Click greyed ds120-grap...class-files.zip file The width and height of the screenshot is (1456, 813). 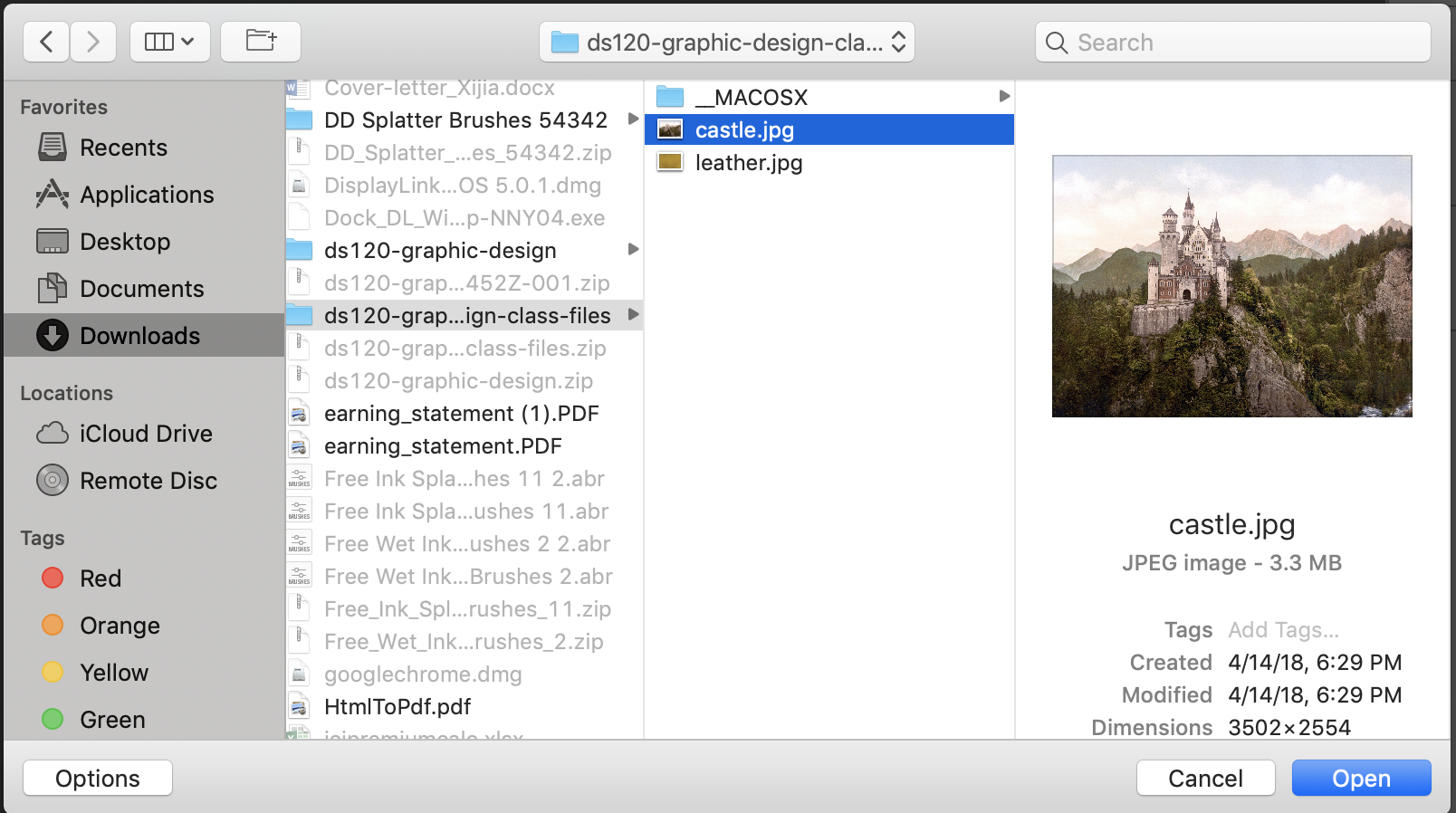(x=464, y=349)
